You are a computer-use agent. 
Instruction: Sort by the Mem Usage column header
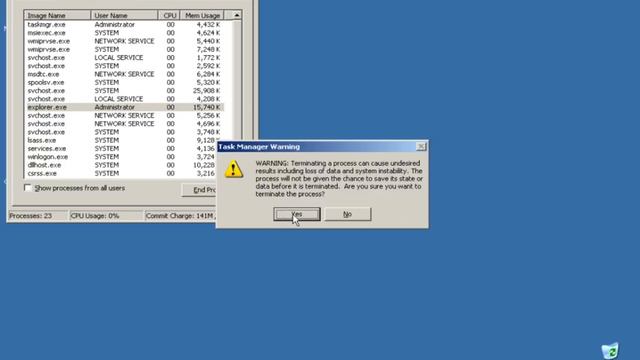202,16
